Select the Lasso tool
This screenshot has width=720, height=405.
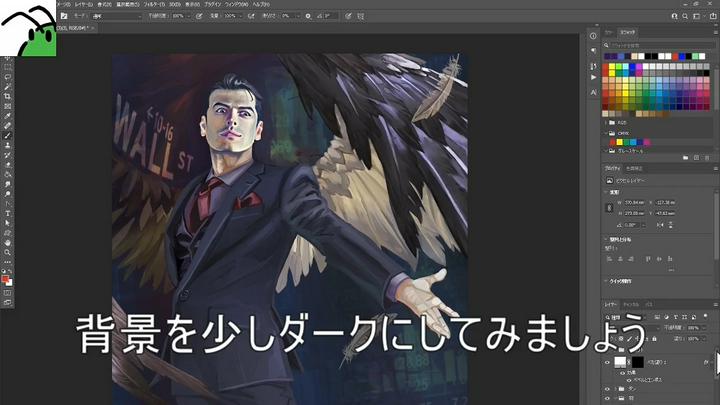pos(7,77)
